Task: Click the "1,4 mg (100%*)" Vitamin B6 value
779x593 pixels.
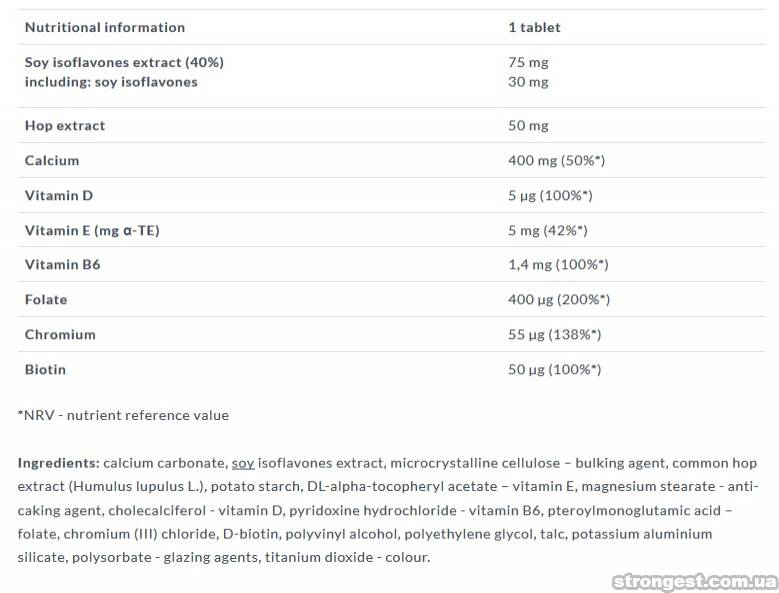Action: tap(558, 265)
